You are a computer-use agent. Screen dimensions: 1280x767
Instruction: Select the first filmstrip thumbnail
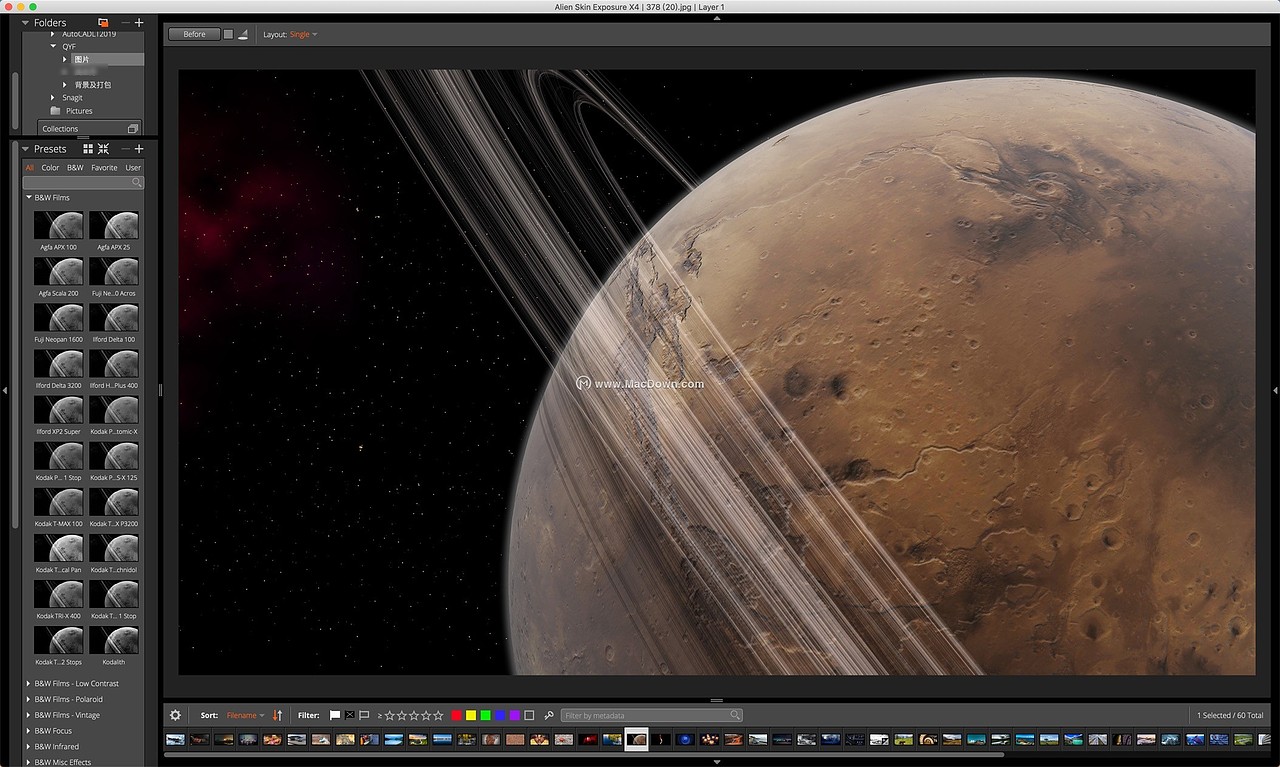(175, 740)
